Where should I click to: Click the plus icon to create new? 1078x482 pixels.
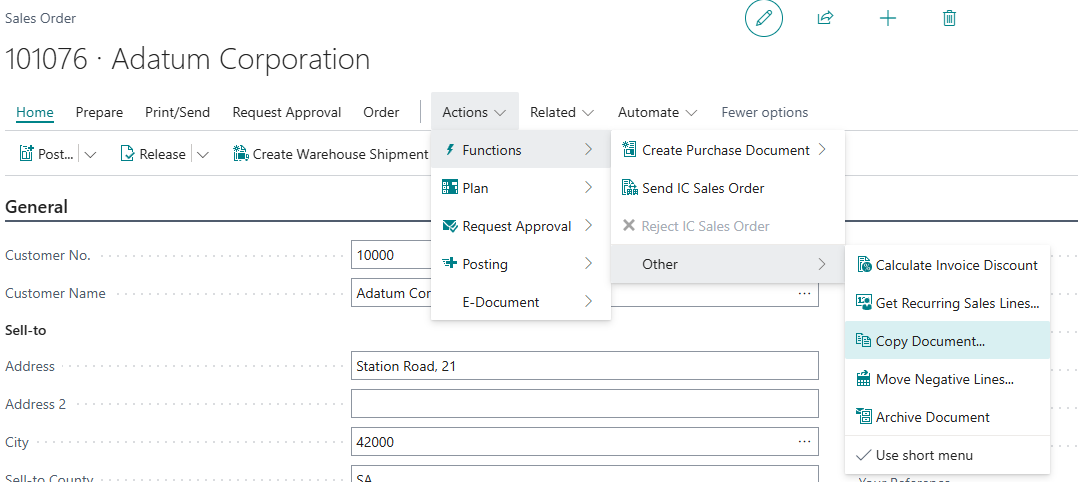(888, 19)
